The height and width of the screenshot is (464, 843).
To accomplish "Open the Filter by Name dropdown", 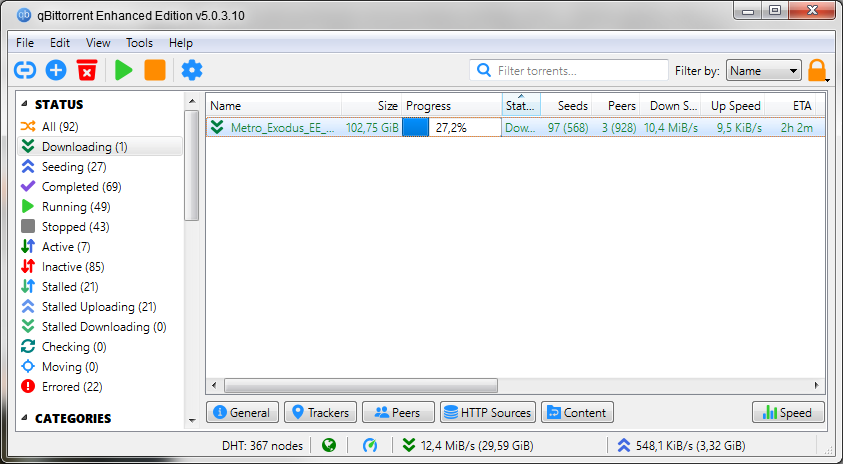I will 763,70.
